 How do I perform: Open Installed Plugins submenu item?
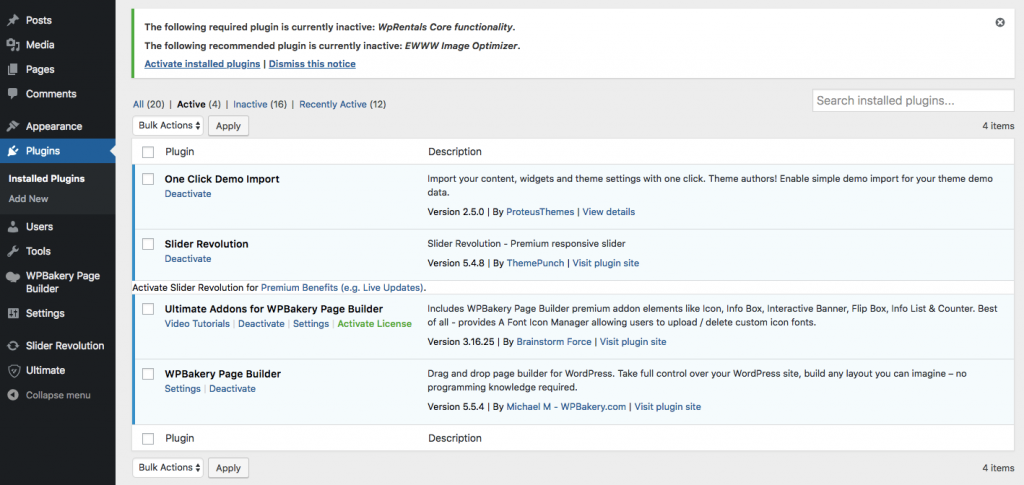coord(46,178)
